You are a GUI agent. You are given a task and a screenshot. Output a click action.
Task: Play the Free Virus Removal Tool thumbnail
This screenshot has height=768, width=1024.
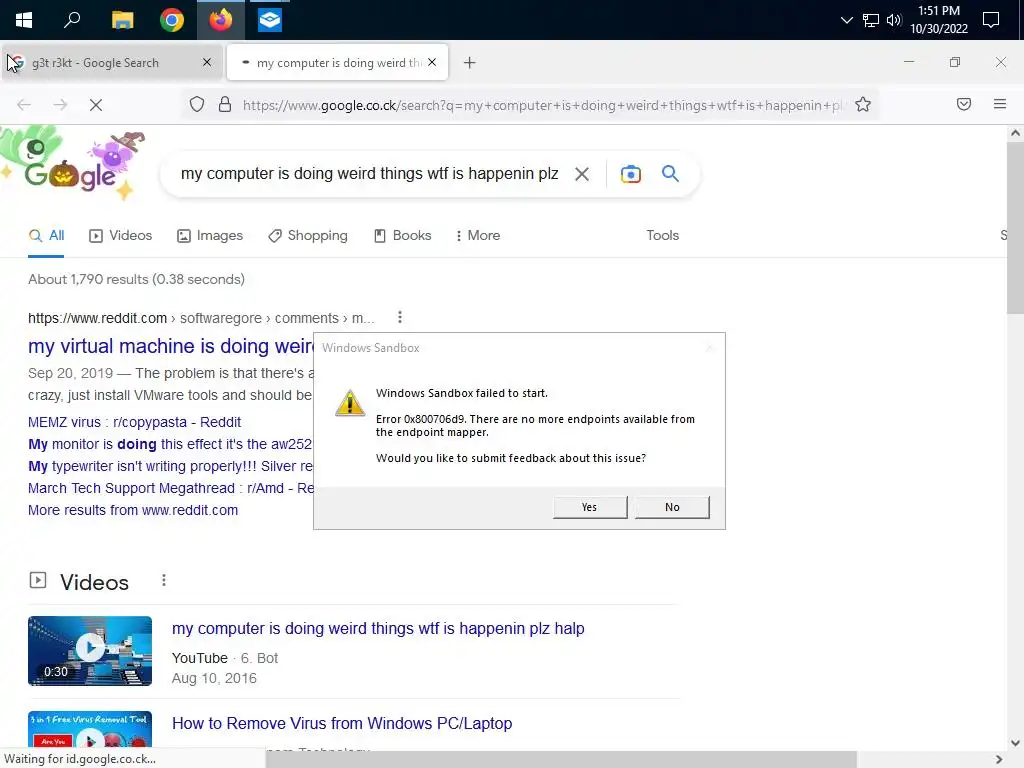click(90, 730)
